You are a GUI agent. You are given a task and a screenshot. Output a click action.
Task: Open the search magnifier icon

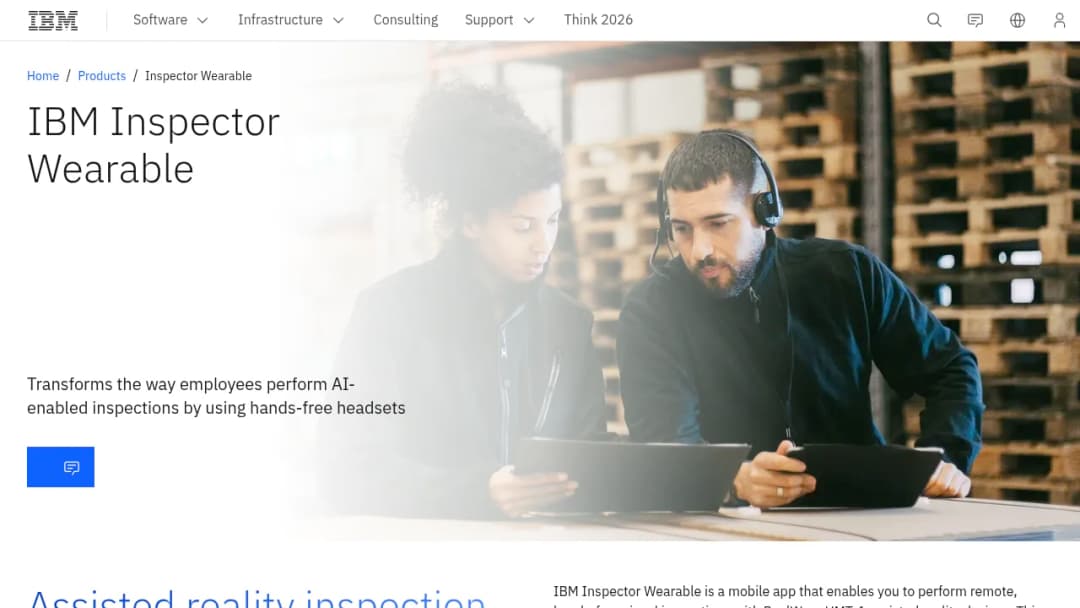tap(934, 20)
